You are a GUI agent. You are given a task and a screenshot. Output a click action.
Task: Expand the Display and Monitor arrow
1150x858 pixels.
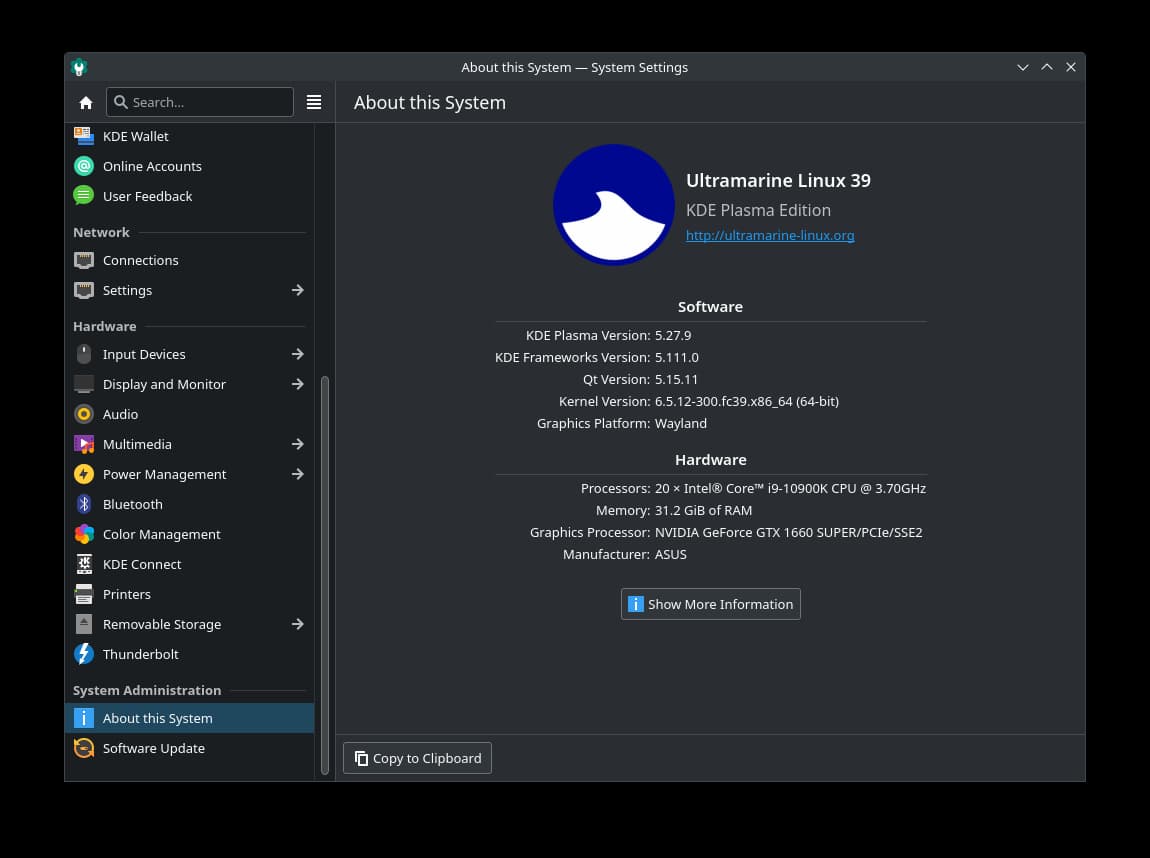tap(297, 384)
